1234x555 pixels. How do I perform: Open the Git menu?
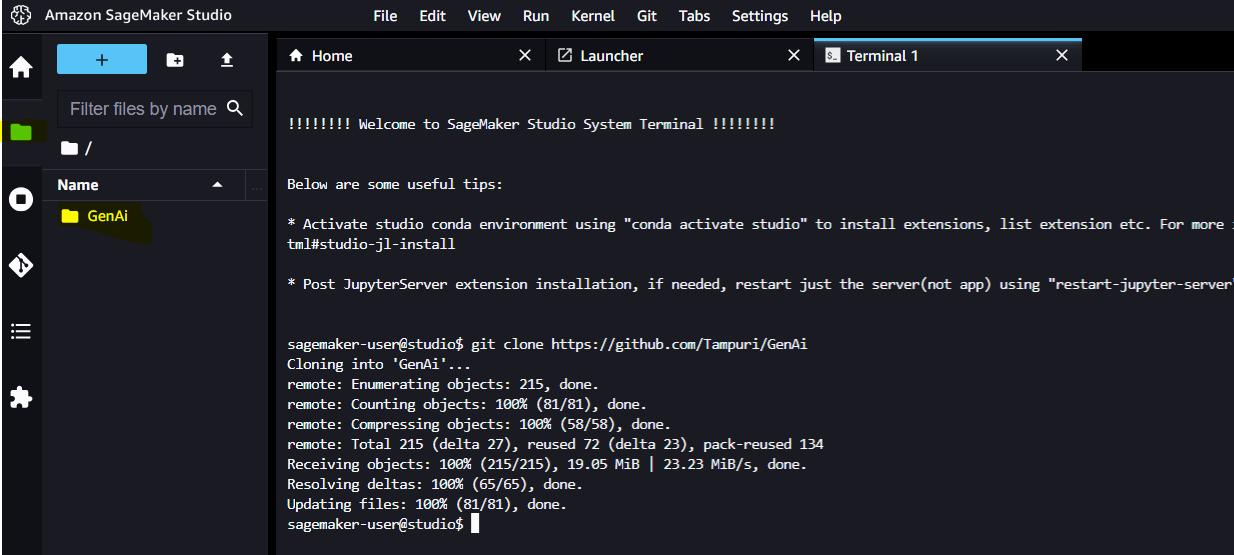click(x=647, y=16)
